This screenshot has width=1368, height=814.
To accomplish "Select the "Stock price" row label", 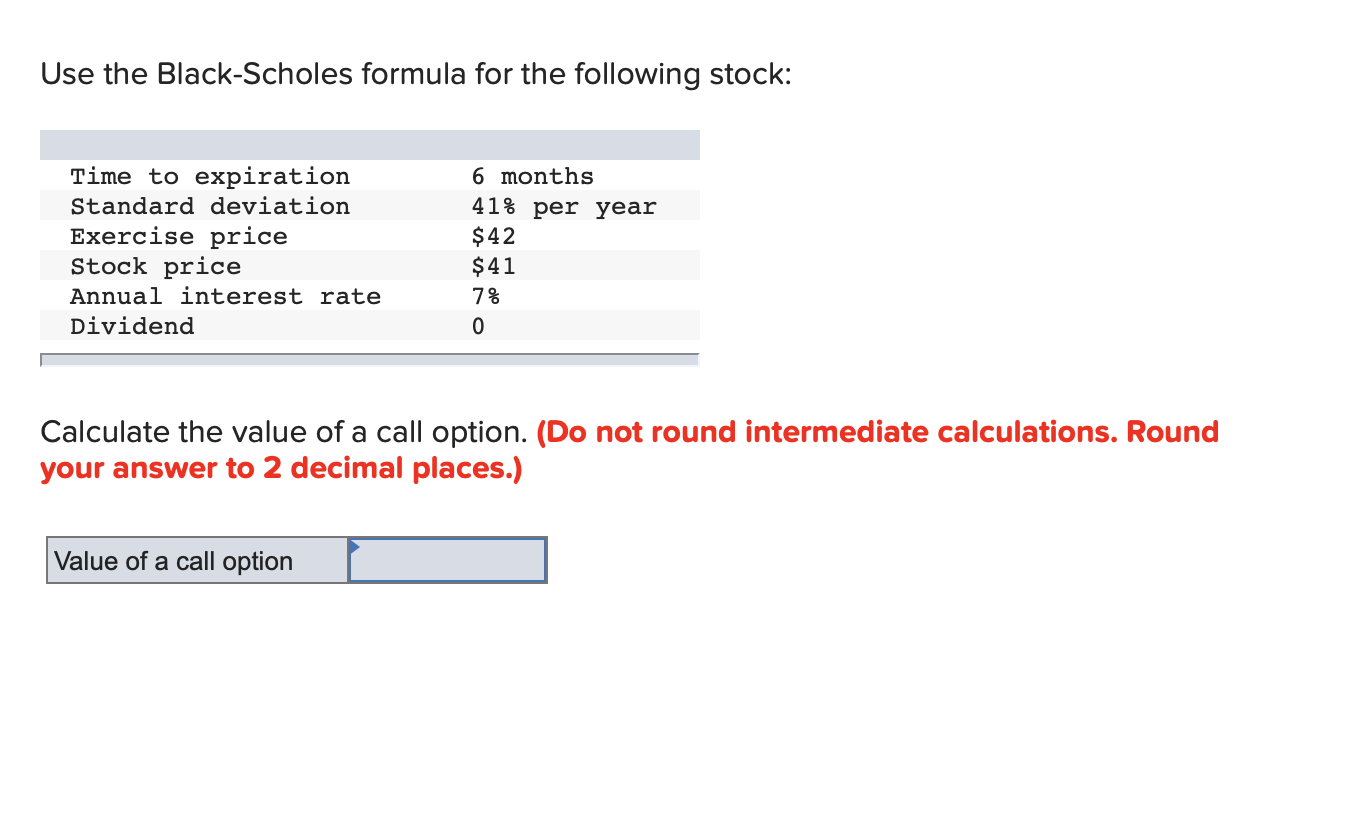I will point(156,267).
